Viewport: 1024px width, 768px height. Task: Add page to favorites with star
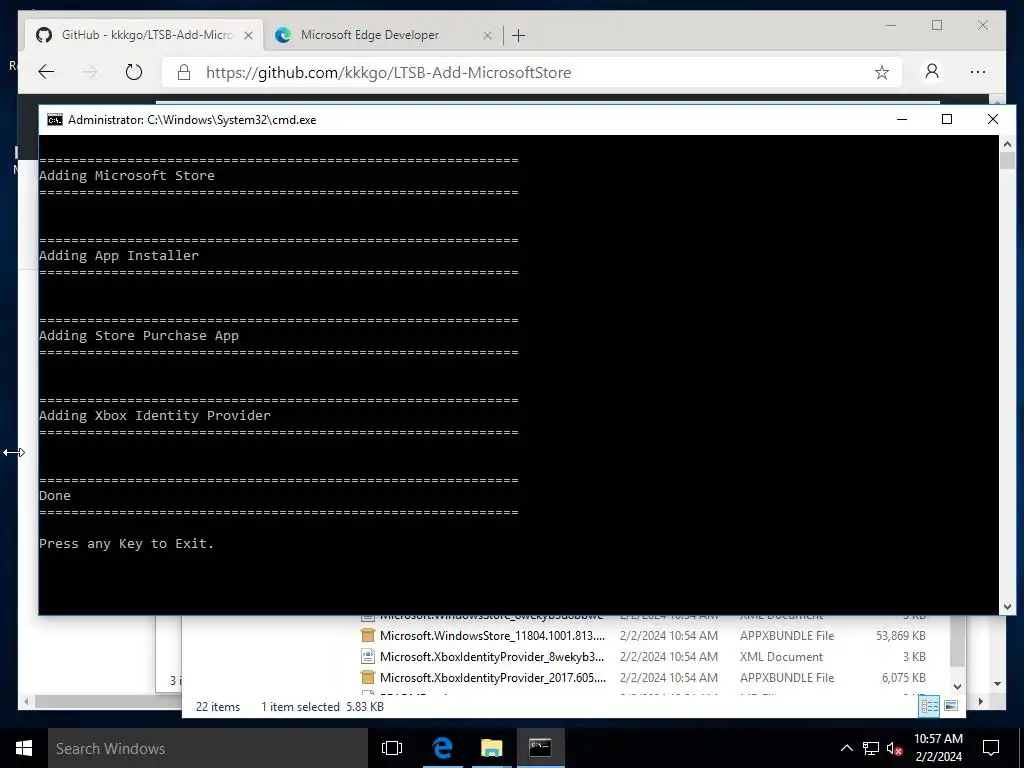coord(882,72)
